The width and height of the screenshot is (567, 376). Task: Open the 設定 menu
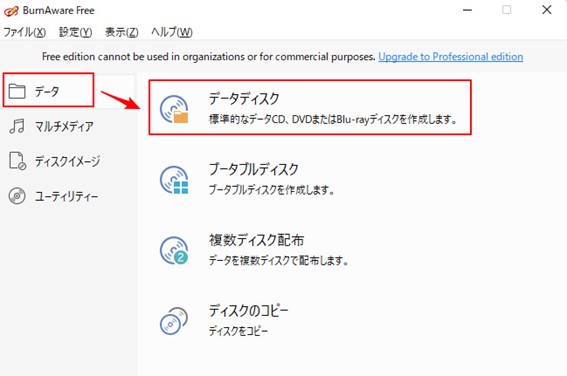tap(75, 32)
